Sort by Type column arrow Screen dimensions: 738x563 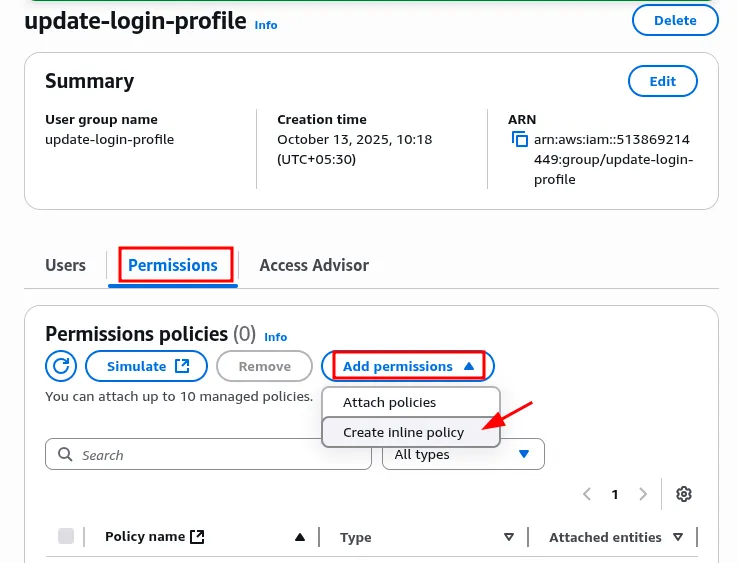(508, 537)
